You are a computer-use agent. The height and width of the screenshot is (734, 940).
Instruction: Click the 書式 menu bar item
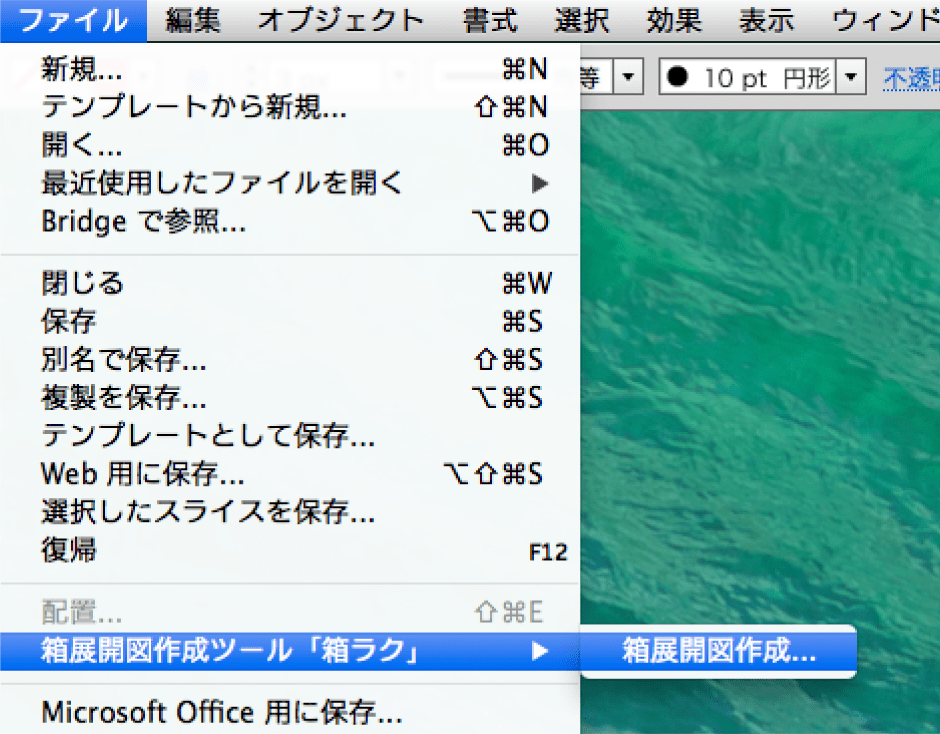click(x=490, y=20)
